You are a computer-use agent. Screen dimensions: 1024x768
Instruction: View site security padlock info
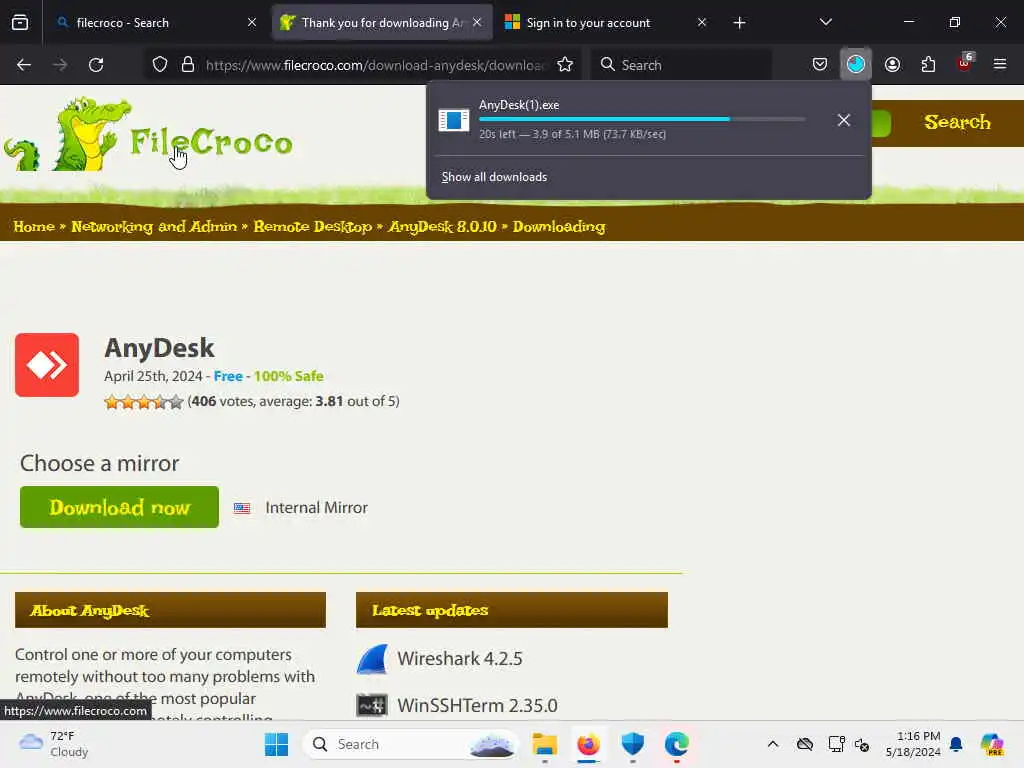pos(188,65)
